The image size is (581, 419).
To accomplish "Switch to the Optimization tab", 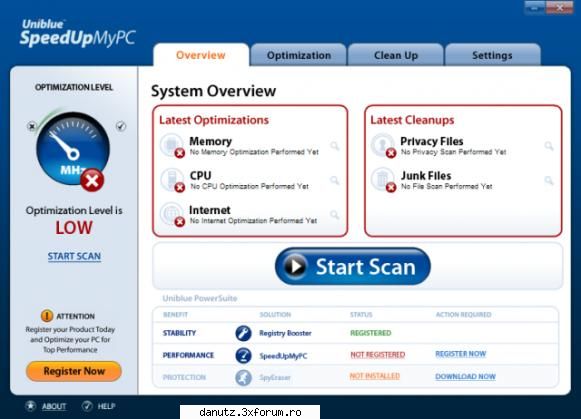I will 299,55.
